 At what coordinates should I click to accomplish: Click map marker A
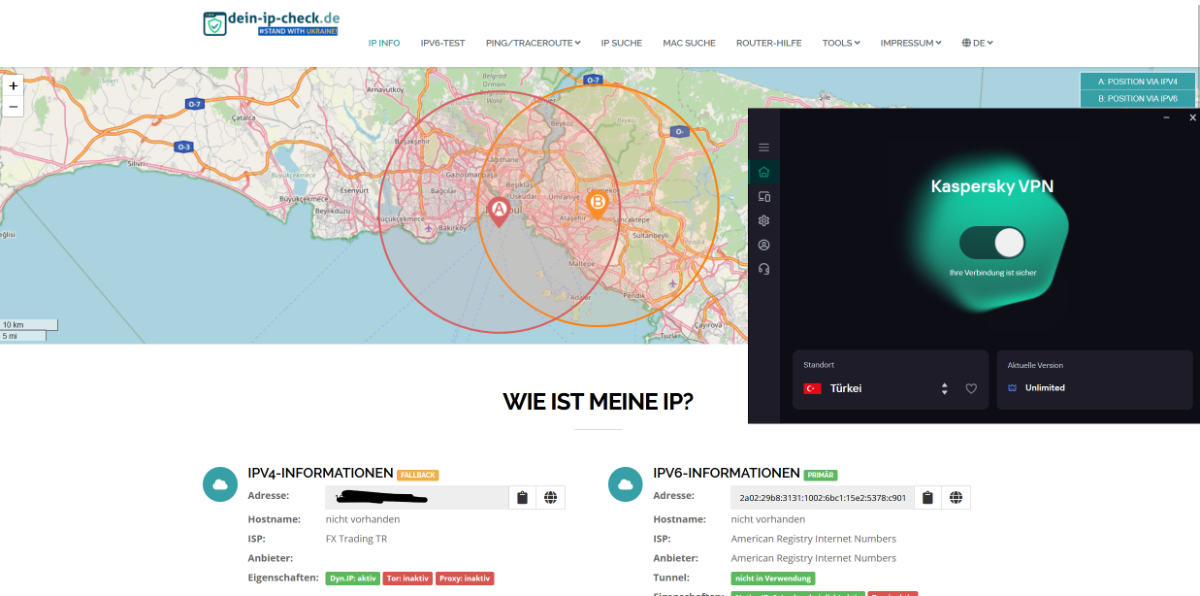click(497, 211)
